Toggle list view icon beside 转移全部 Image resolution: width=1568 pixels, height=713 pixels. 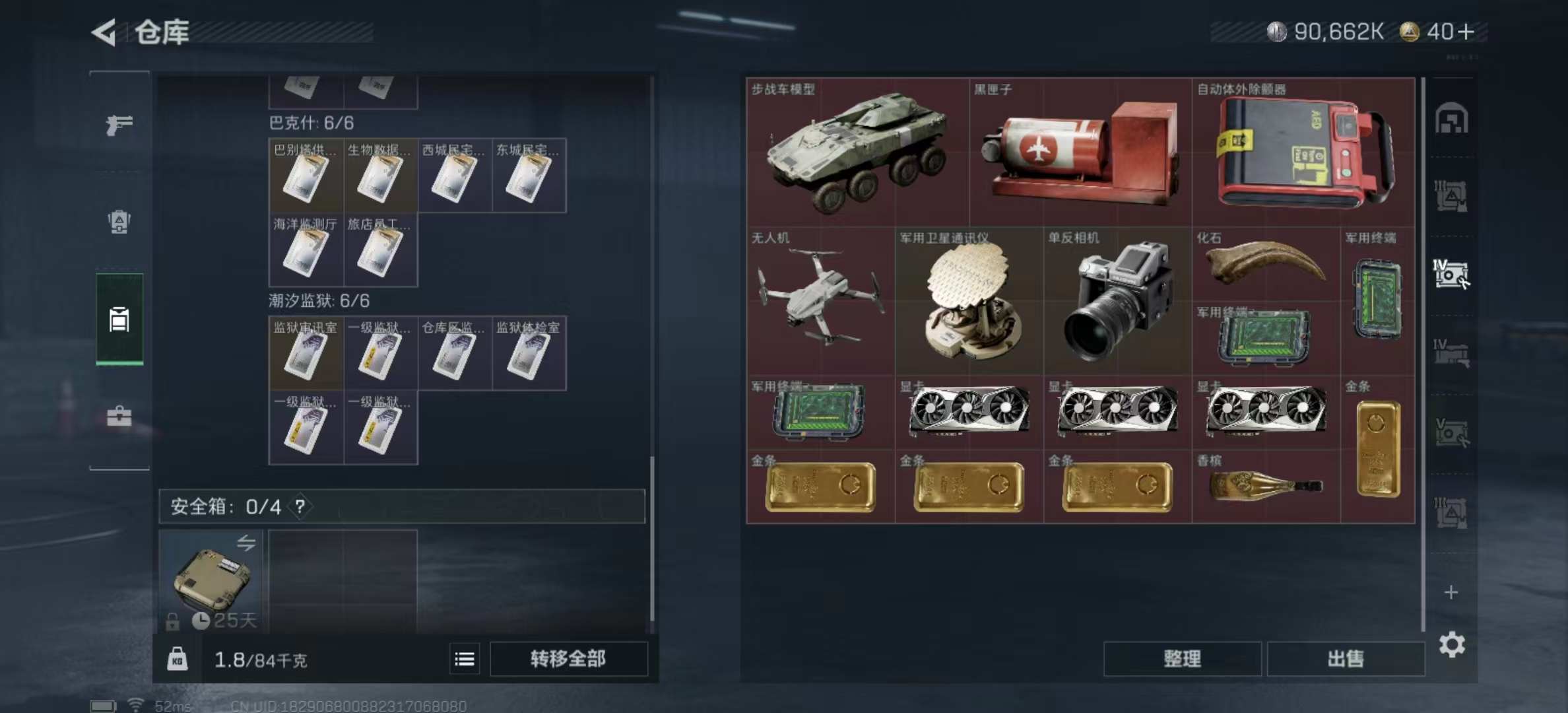[x=465, y=659]
